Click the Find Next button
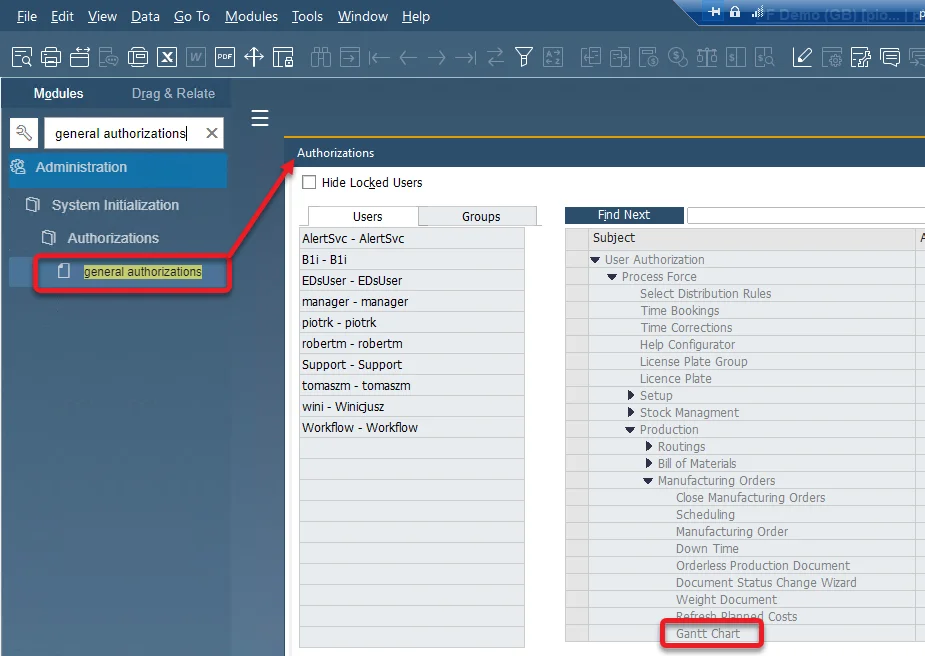This screenshot has height=656, width=925. coord(623,214)
